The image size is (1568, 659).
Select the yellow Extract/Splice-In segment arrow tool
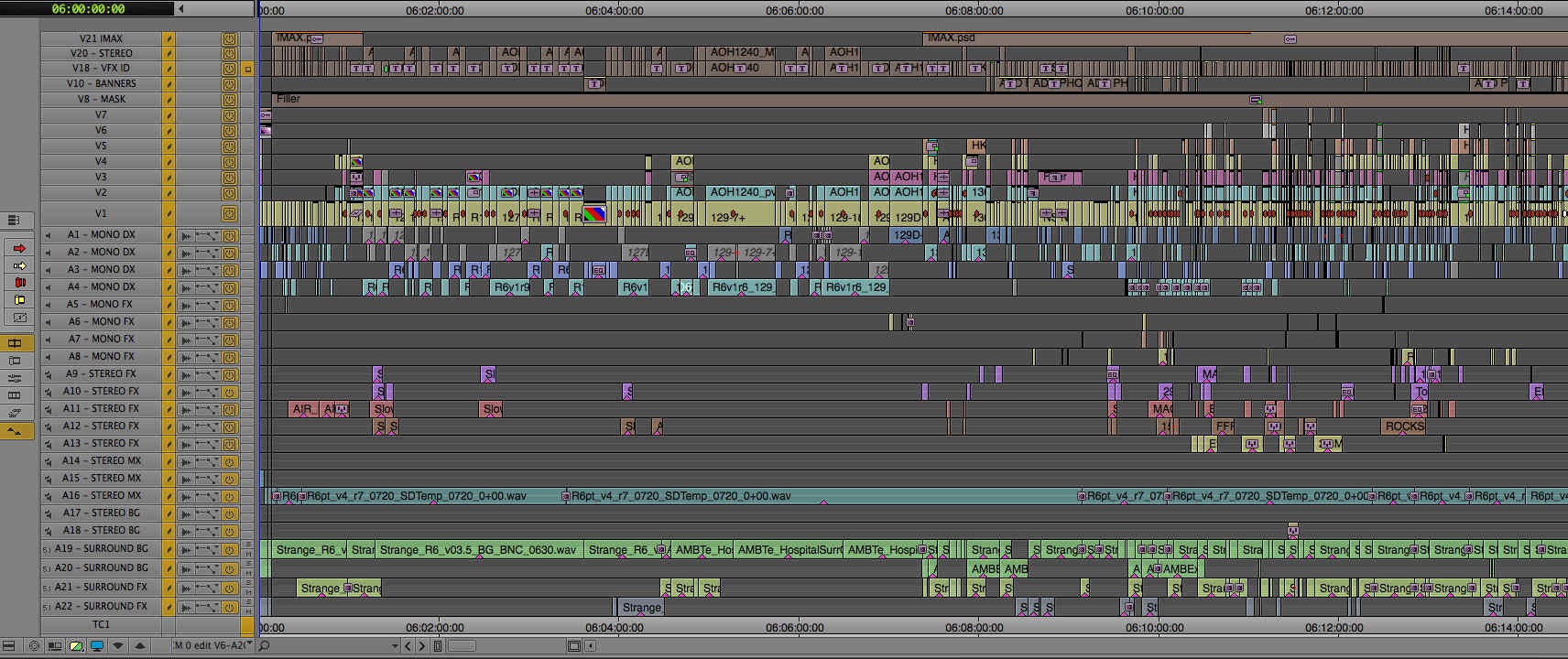coord(19,265)
